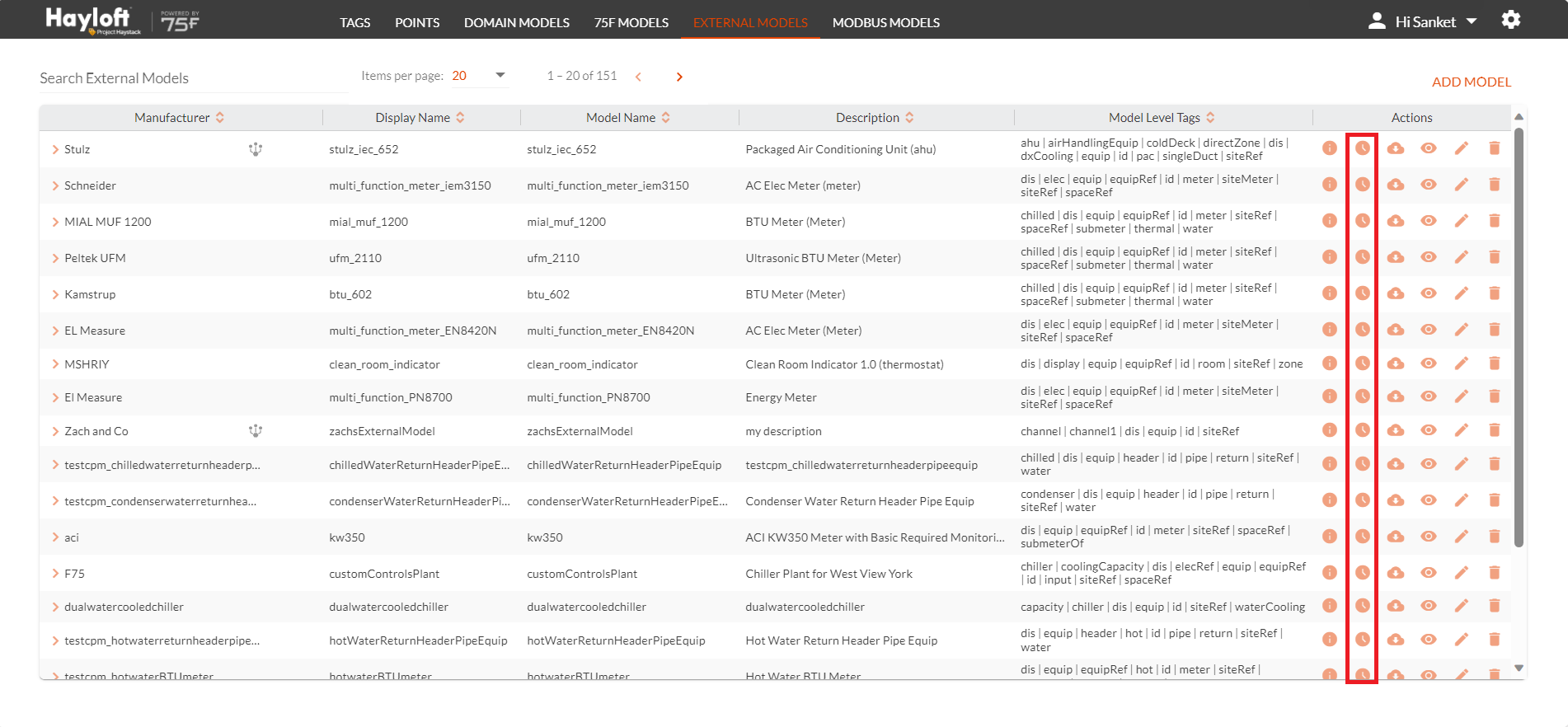The width and height of the screenshot is (1568, 727).
Task: Delete the Kamstrup model
Action: [1495, 293]
